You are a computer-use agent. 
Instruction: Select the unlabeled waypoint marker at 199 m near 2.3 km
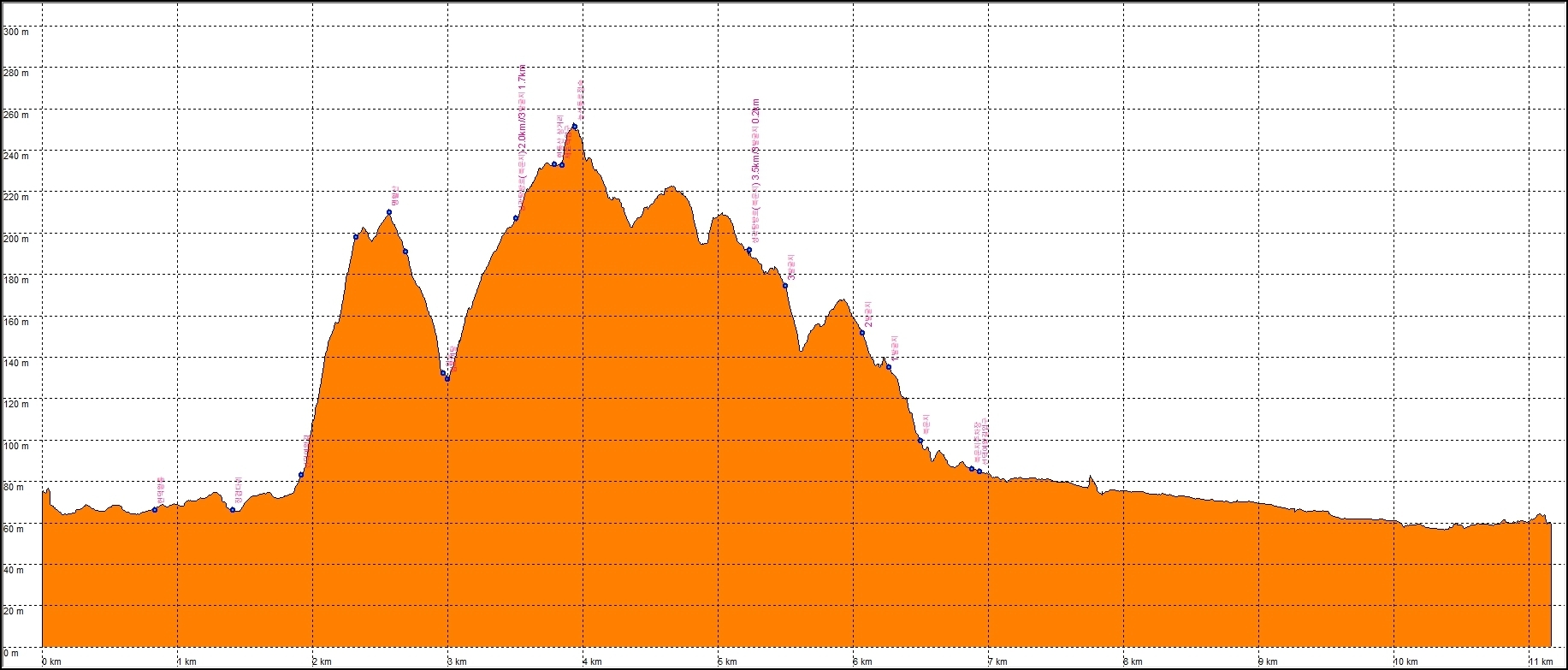tap(356, 237)
